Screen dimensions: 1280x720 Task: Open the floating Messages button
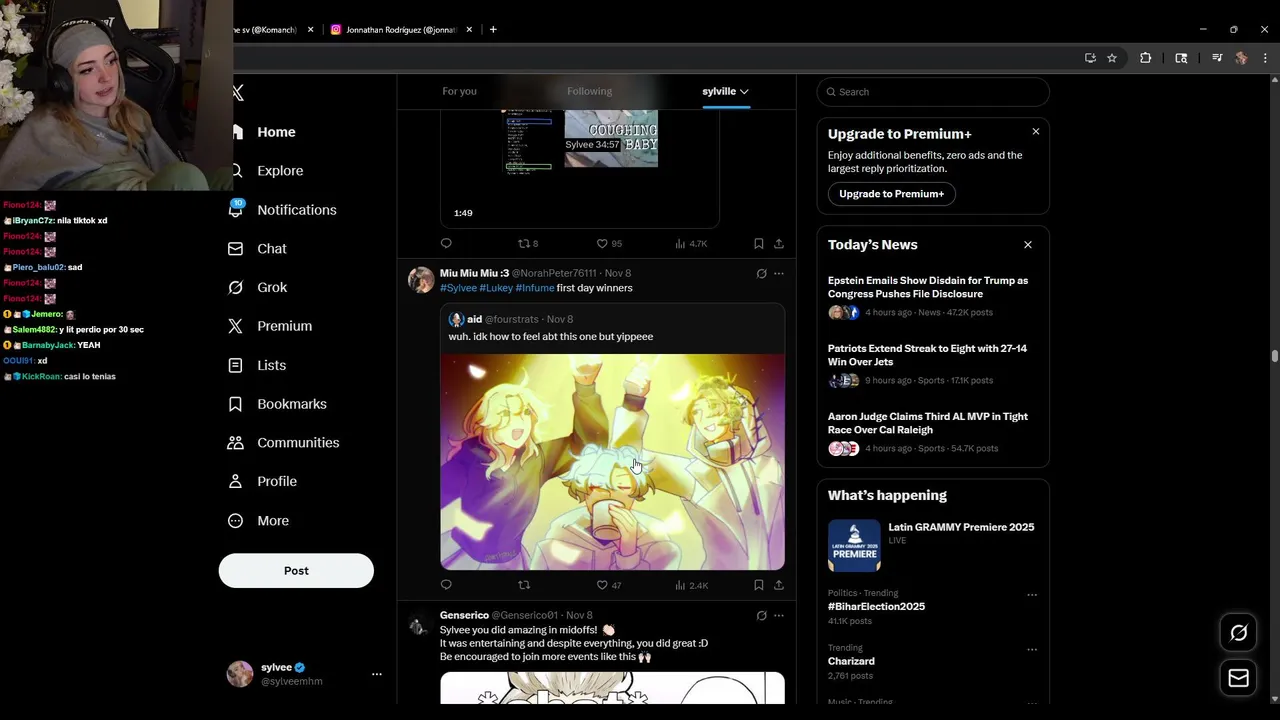coord(1238,679)
